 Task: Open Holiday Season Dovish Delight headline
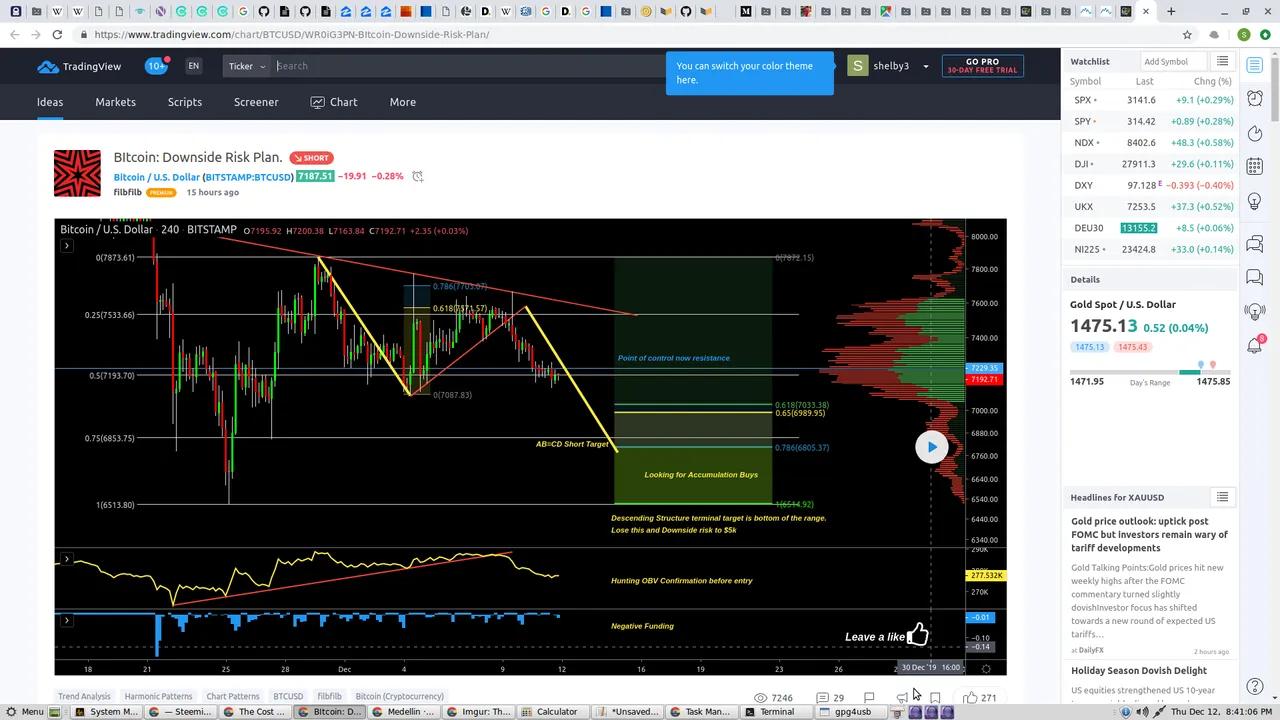coord(1139,670)
